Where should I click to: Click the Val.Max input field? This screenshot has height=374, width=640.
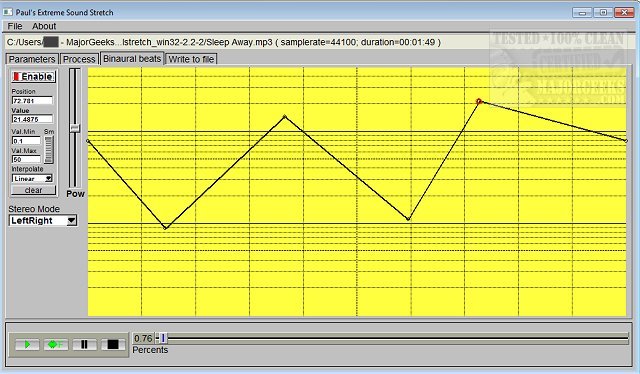click(27, 159)
